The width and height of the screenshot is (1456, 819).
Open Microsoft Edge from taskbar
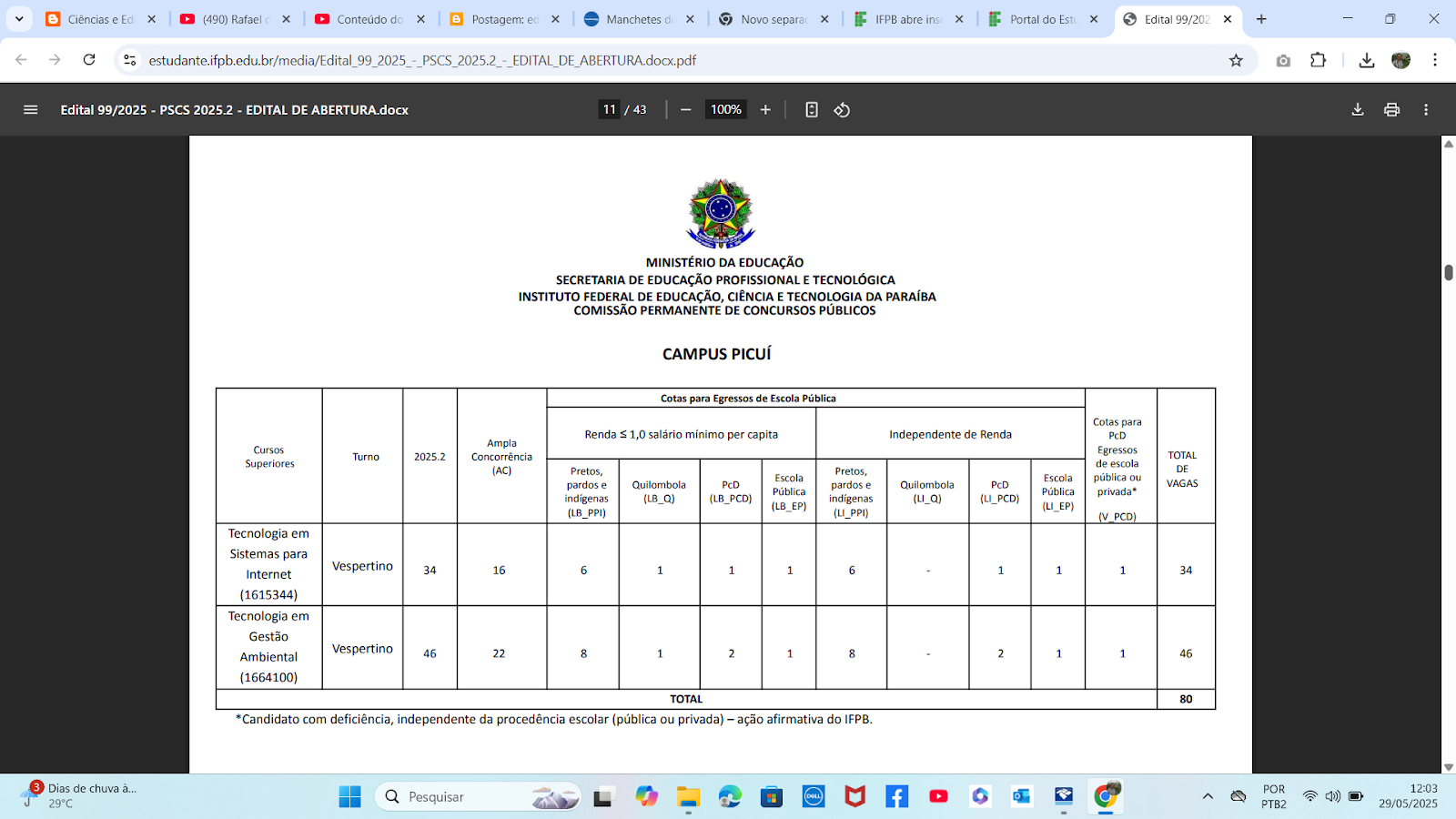pyautogui.click(x=730, y=797)
